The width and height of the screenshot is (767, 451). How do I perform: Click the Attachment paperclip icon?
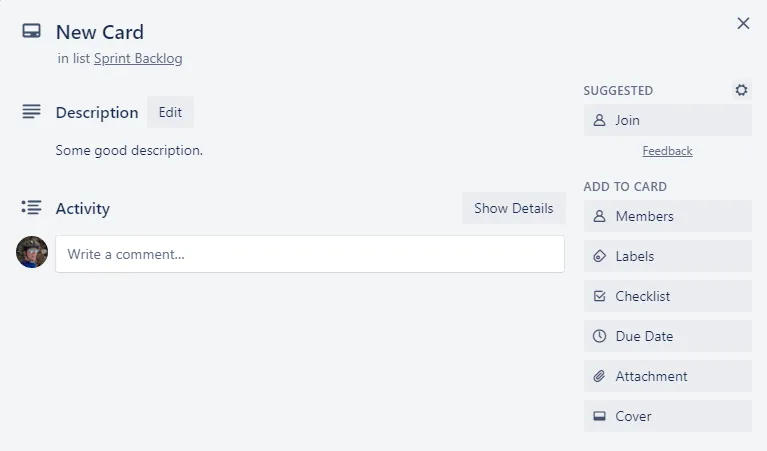point(600,376)
